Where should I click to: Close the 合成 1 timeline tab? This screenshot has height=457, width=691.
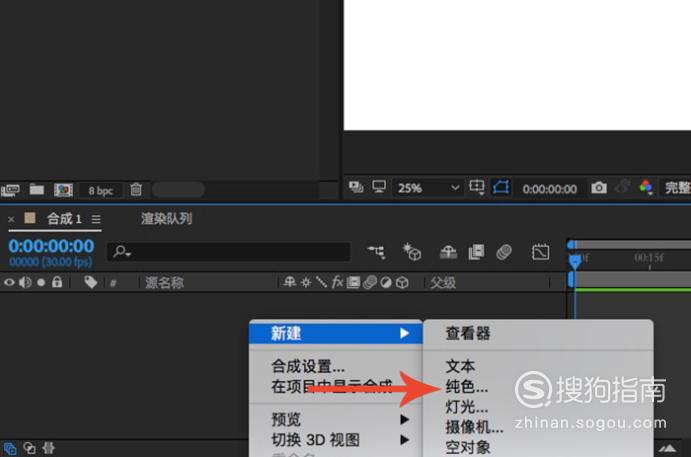coord(11,219)
